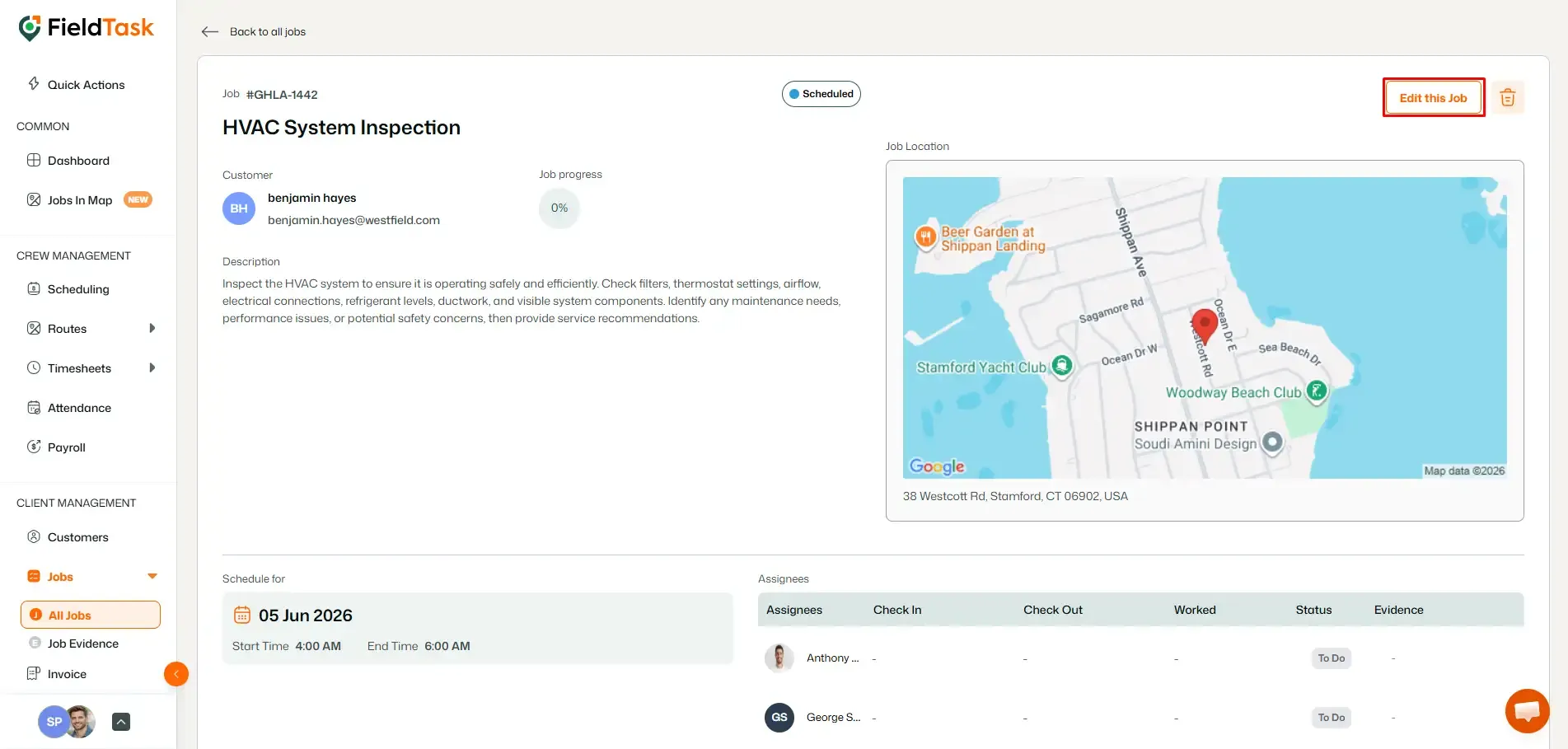This screenshot has height=749, width=1568.
Task: Select All Jobs submenu item
Action: pos(91,615)
